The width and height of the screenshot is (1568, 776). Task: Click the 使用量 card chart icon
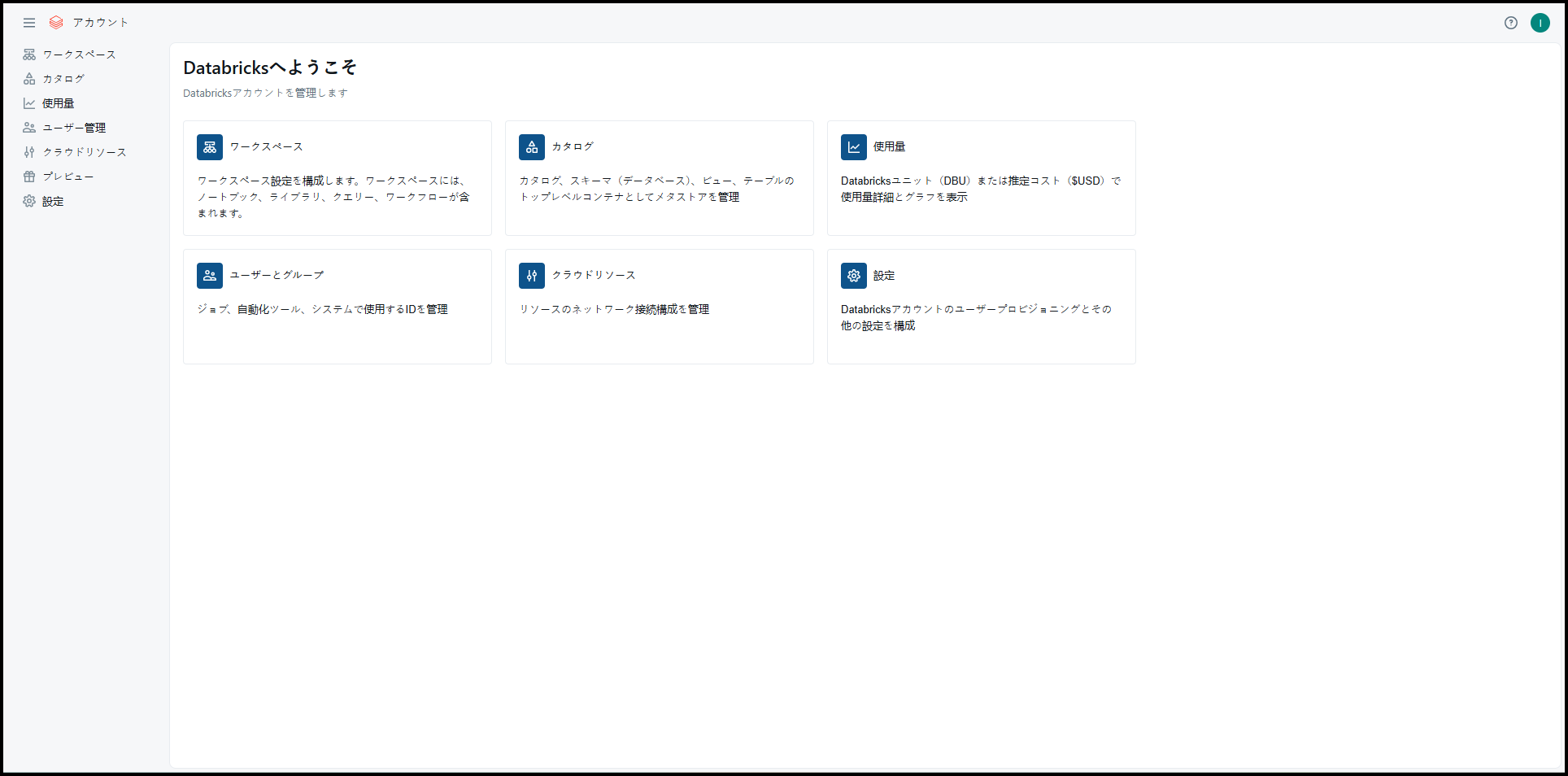click(854, 147)
